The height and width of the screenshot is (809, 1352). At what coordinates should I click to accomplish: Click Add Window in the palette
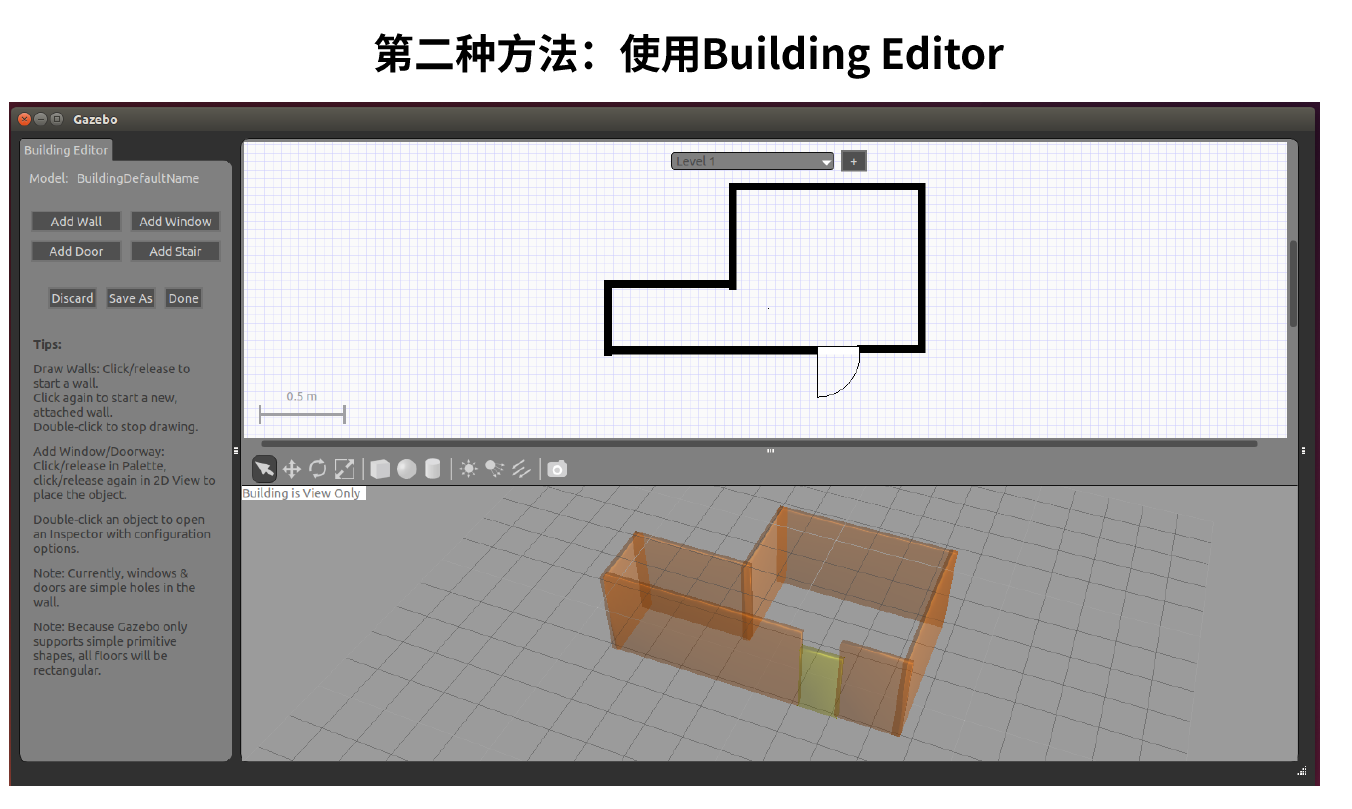175,221
